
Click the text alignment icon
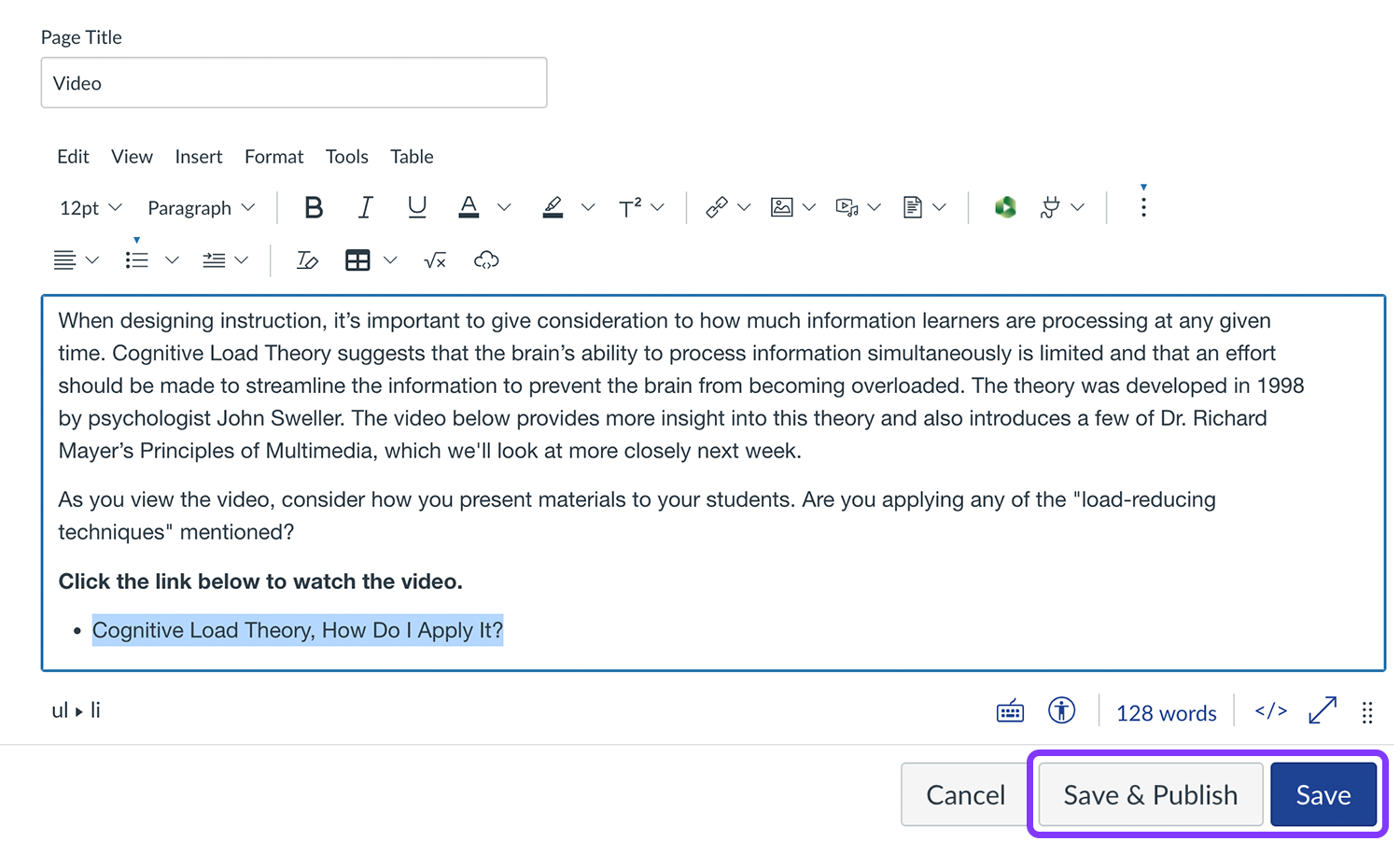pos(64,260)
